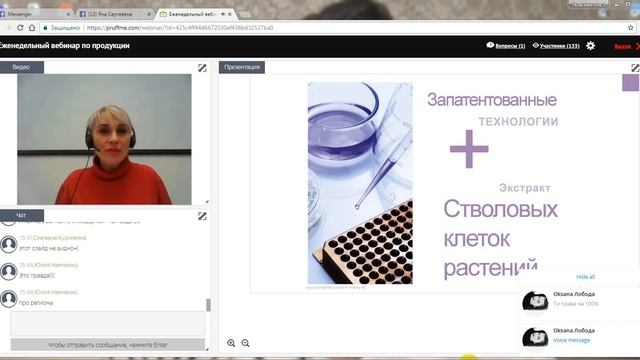Click the chat name Снежана Кузнецова
The height and width of the screenshot is (360, 640).
(60, 238)
